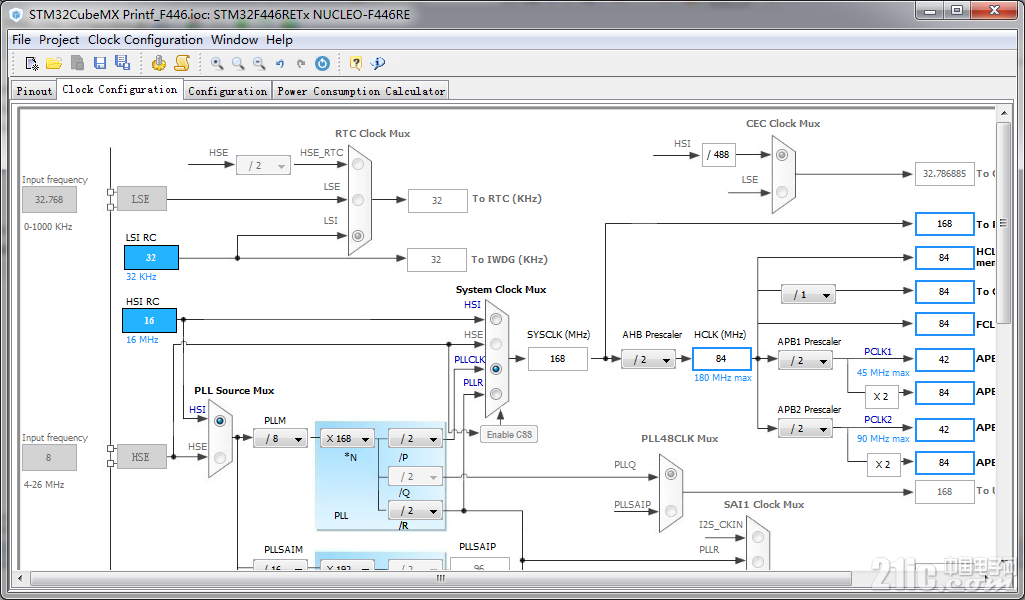
Task: Zoom in on the clock diagram
Action: [217, 63]
